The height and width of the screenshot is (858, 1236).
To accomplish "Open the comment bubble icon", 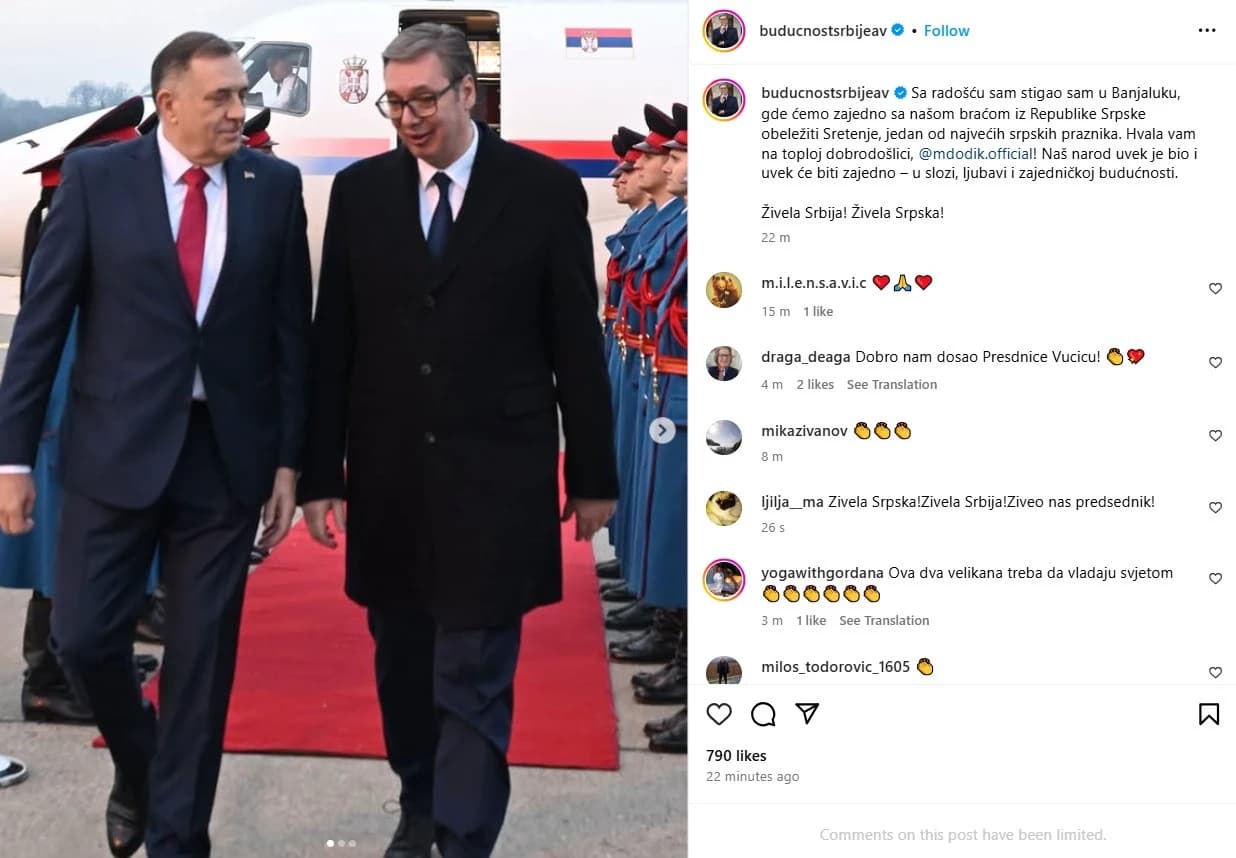I will click(763, 713).
